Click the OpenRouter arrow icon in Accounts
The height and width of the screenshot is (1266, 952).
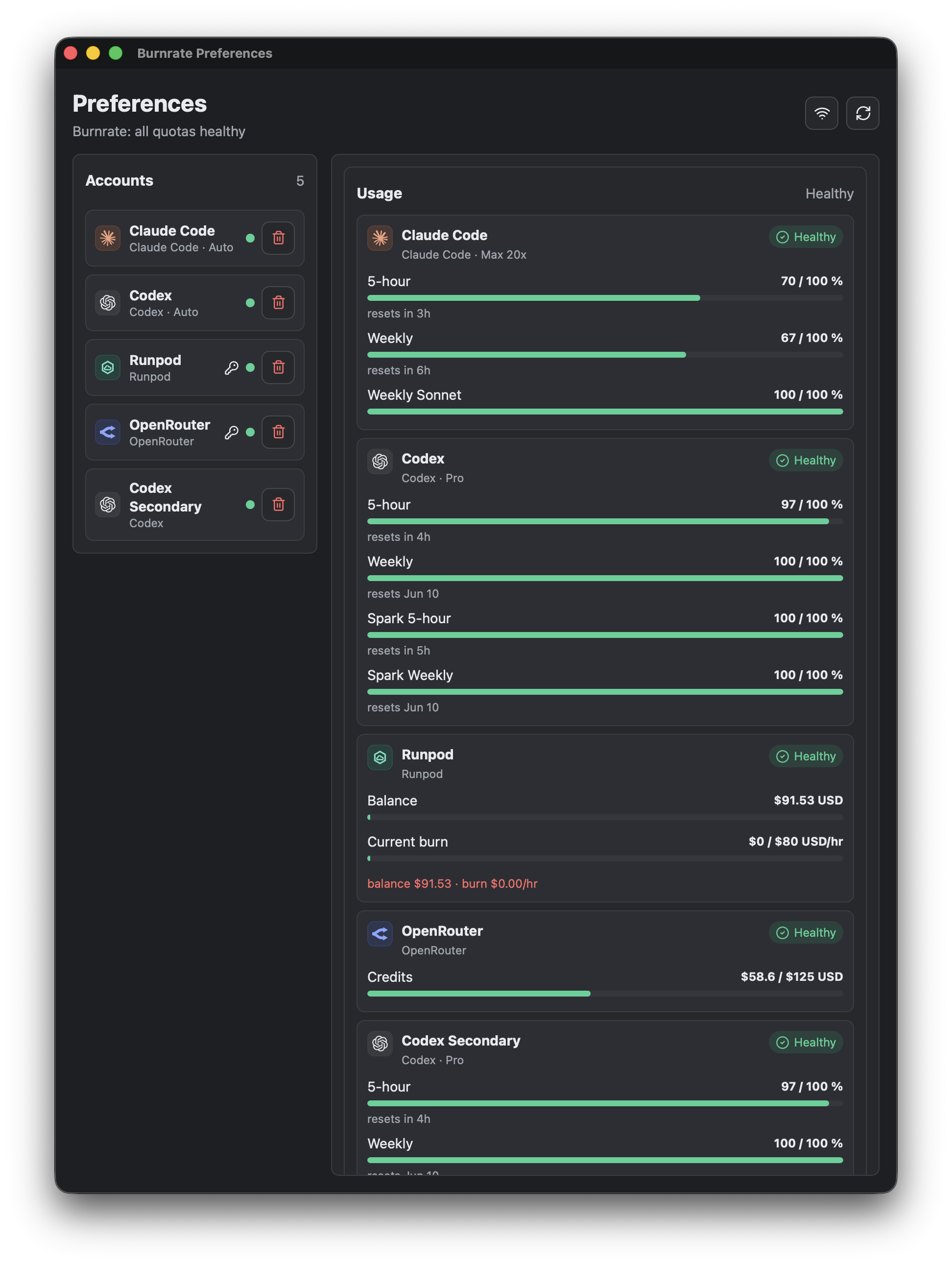coord(108,432)
